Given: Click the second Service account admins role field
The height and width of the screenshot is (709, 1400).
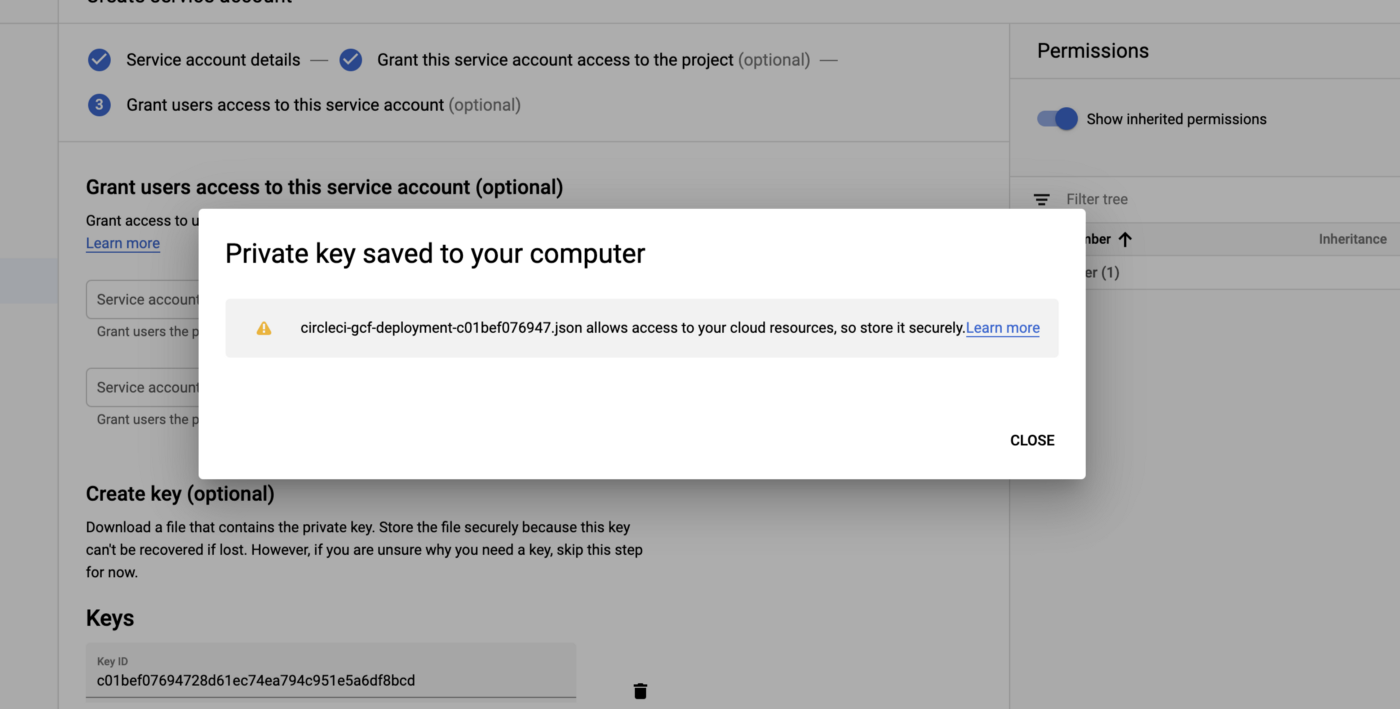Looking at the screenshot, I should 143,387.
